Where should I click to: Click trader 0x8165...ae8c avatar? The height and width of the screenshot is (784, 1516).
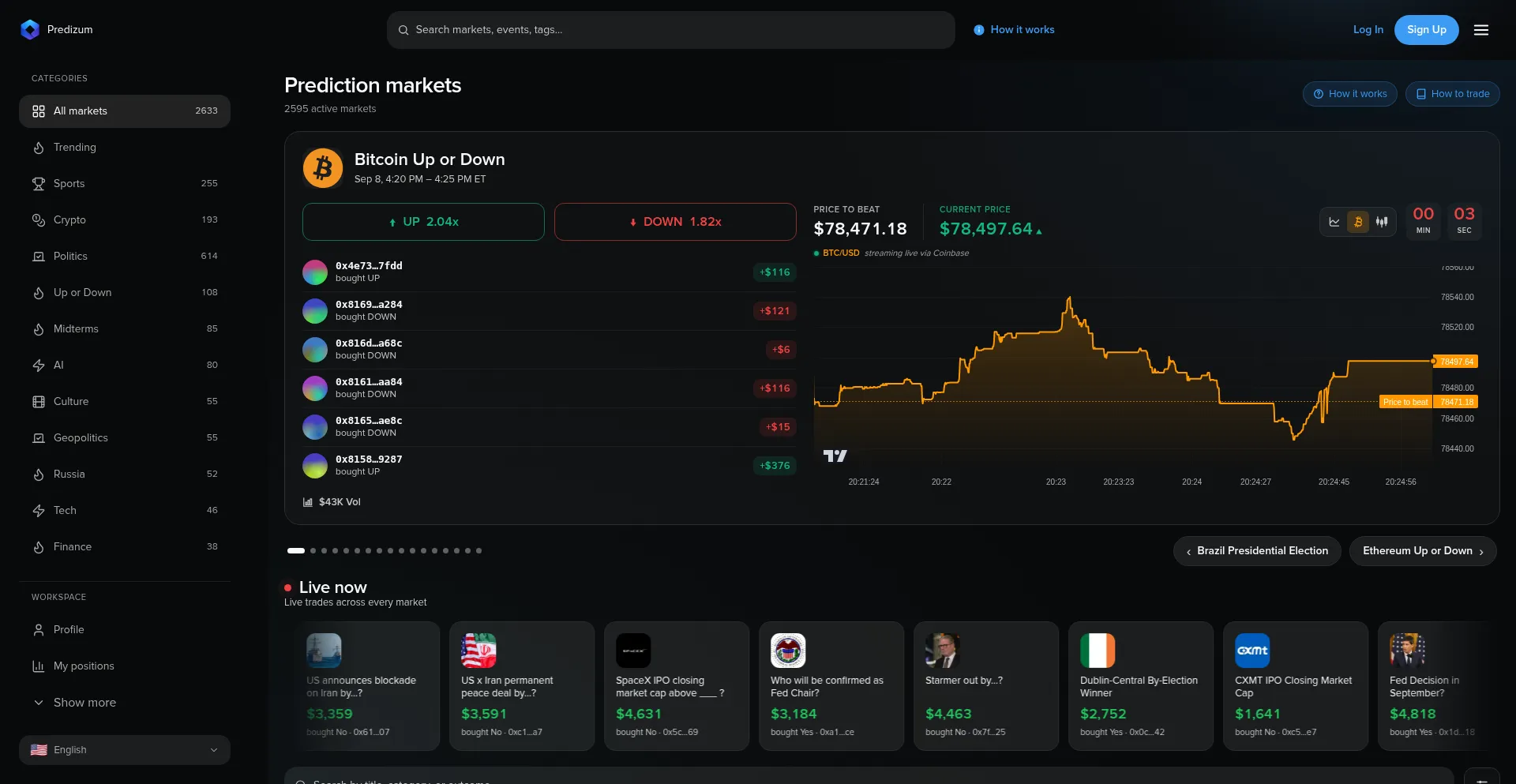(315, 427)
